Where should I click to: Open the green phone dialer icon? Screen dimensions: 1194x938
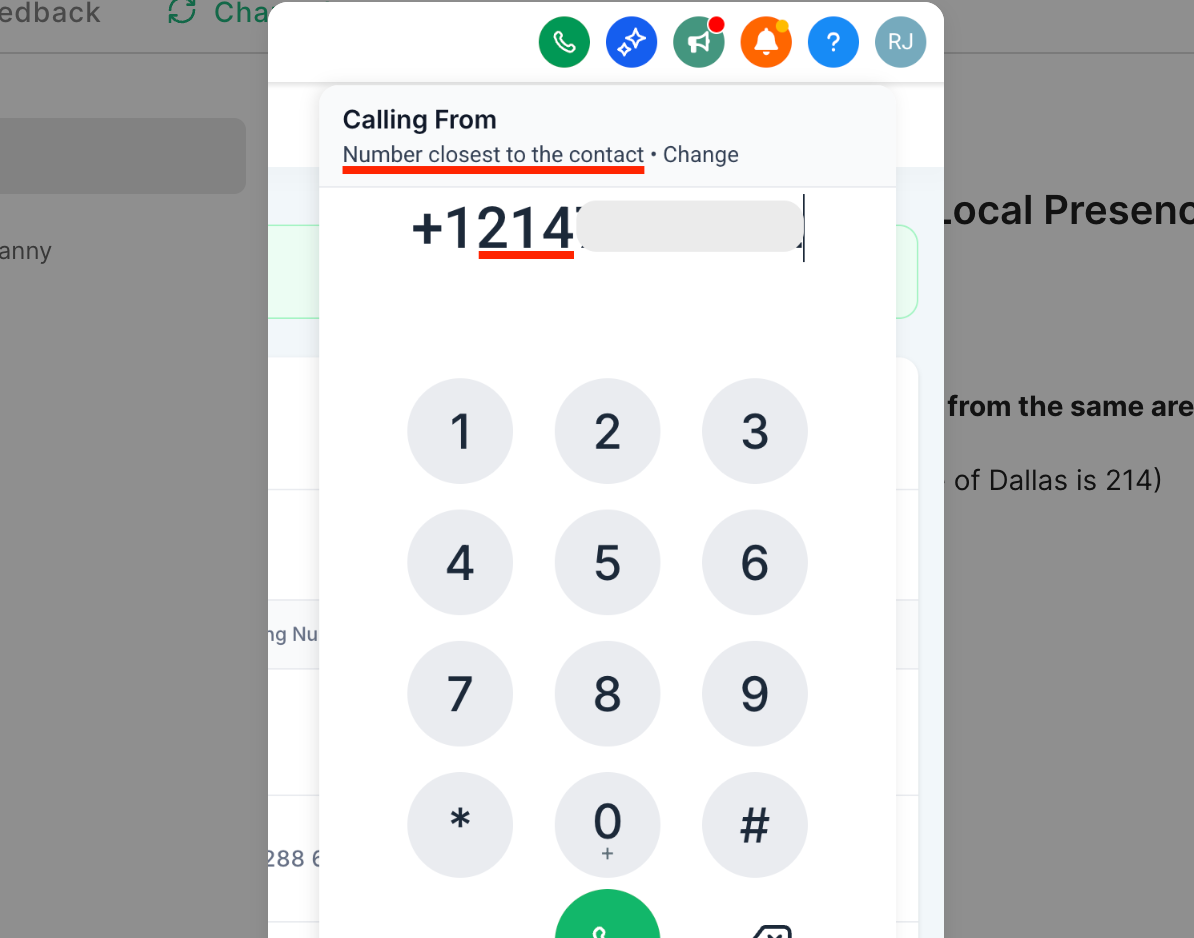[564, 42]
